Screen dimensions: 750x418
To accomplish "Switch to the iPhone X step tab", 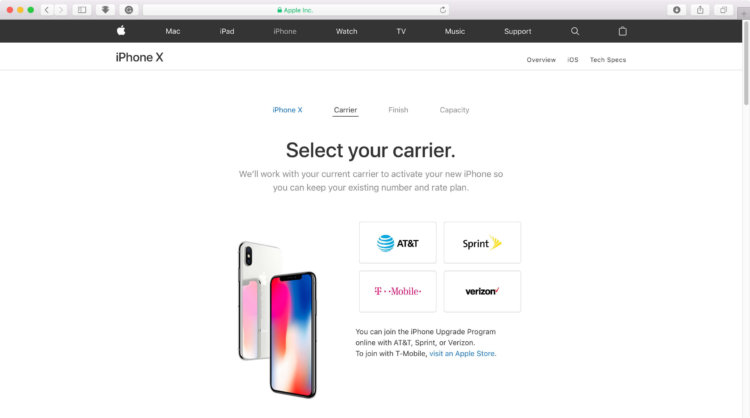I will (287, 110).
